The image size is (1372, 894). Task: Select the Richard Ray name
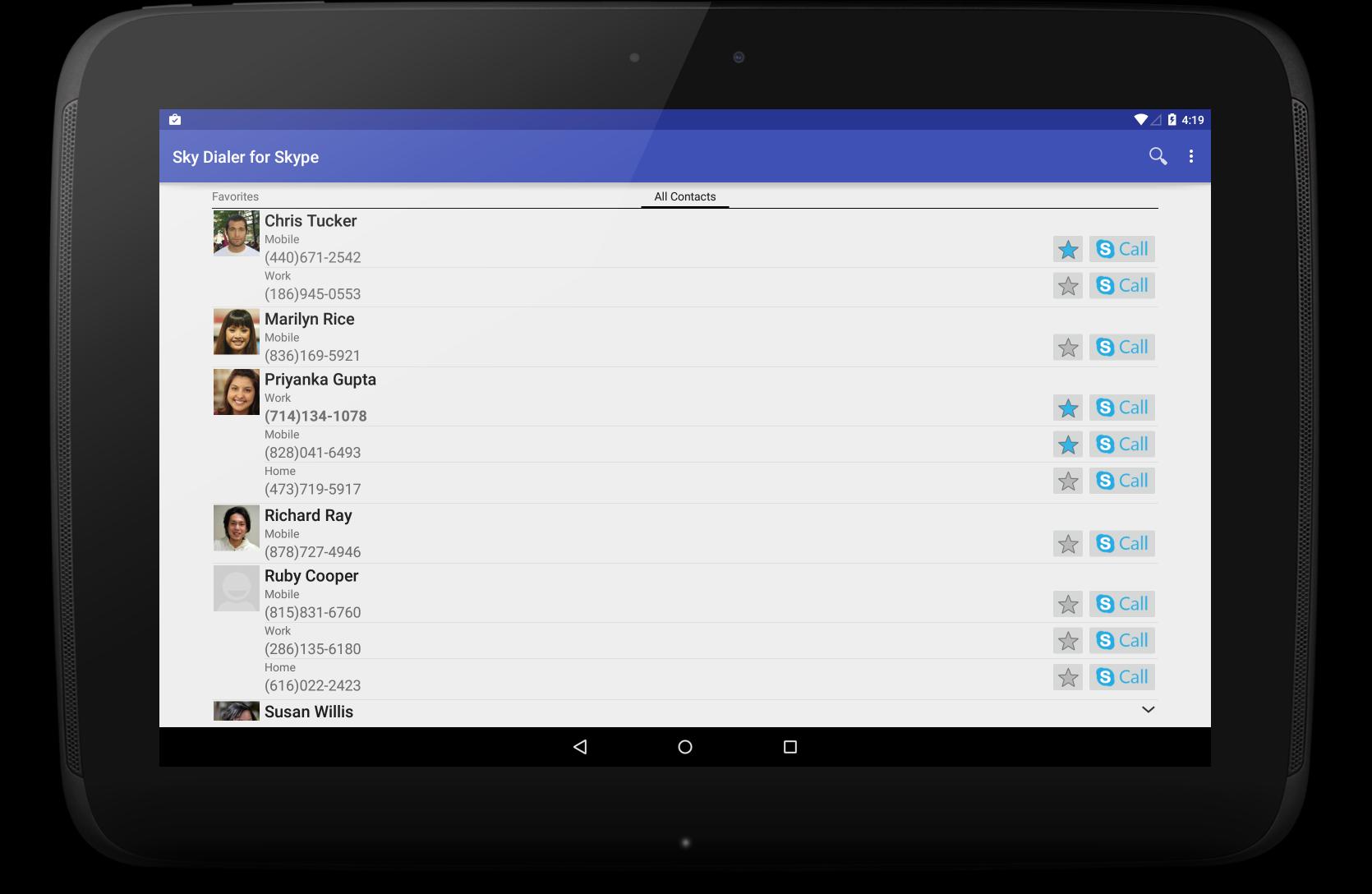pos(308,516)
